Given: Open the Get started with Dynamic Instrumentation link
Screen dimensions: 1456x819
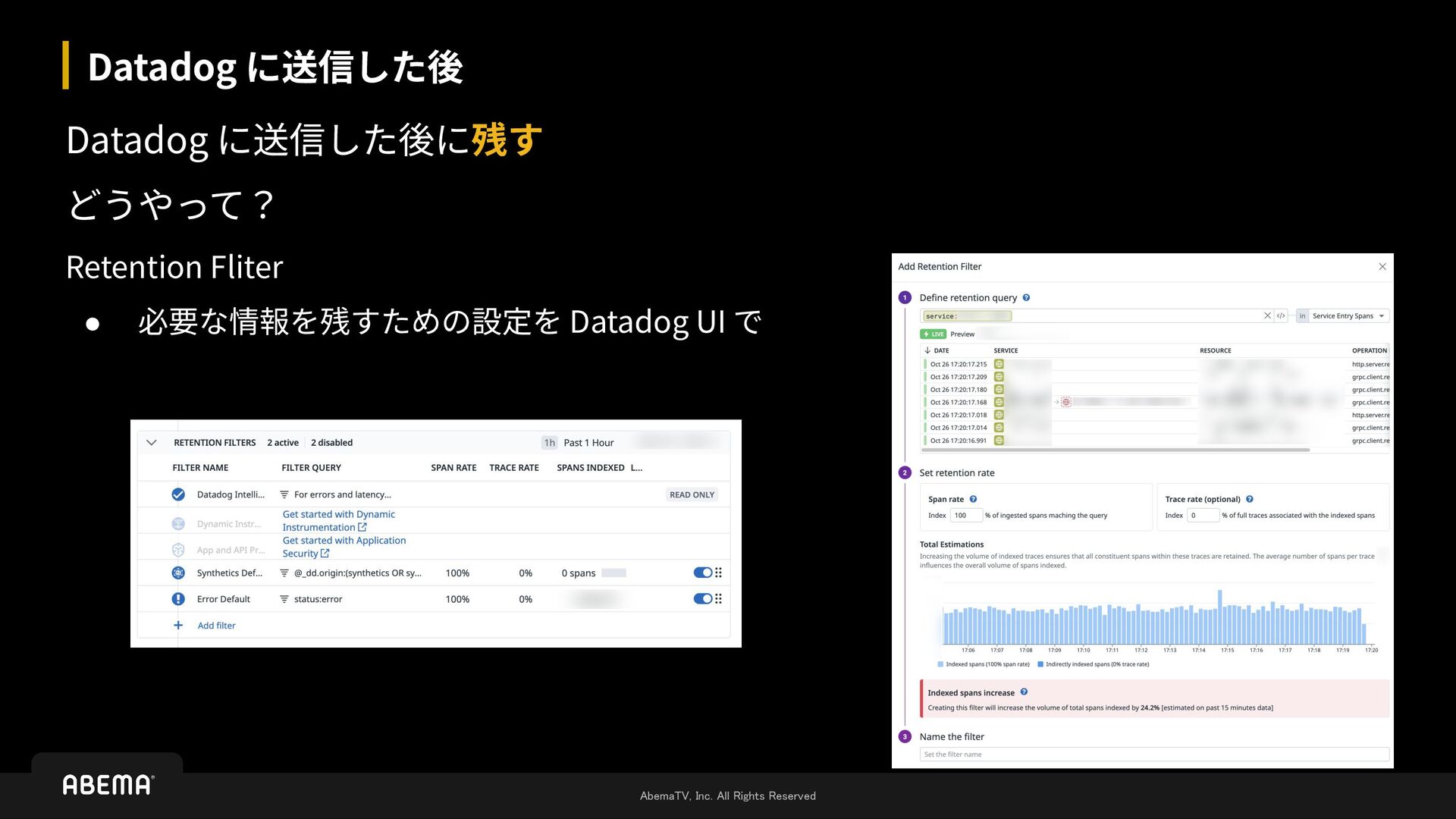Looking at the screenshot, I should point(338,521).
